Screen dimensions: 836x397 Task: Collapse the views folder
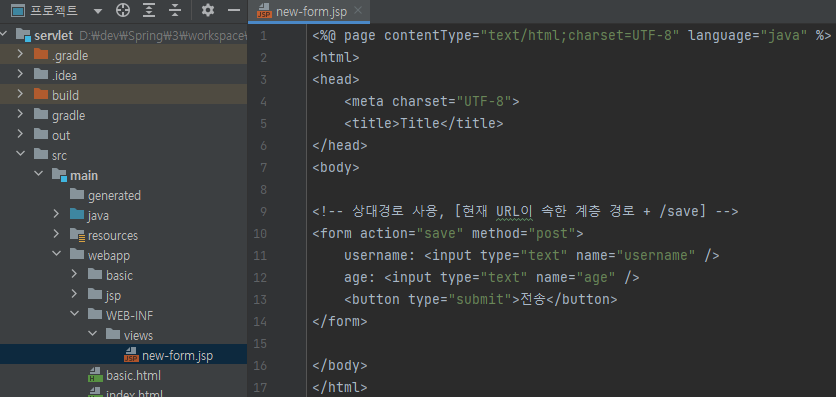point(93,335)
